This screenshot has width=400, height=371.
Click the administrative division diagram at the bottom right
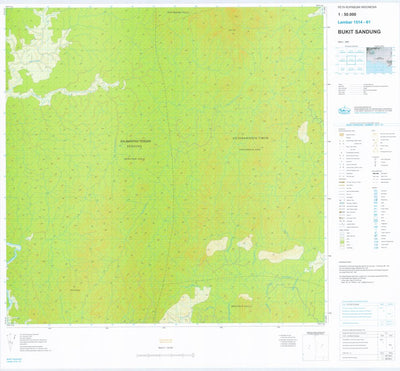pos(315,346)
